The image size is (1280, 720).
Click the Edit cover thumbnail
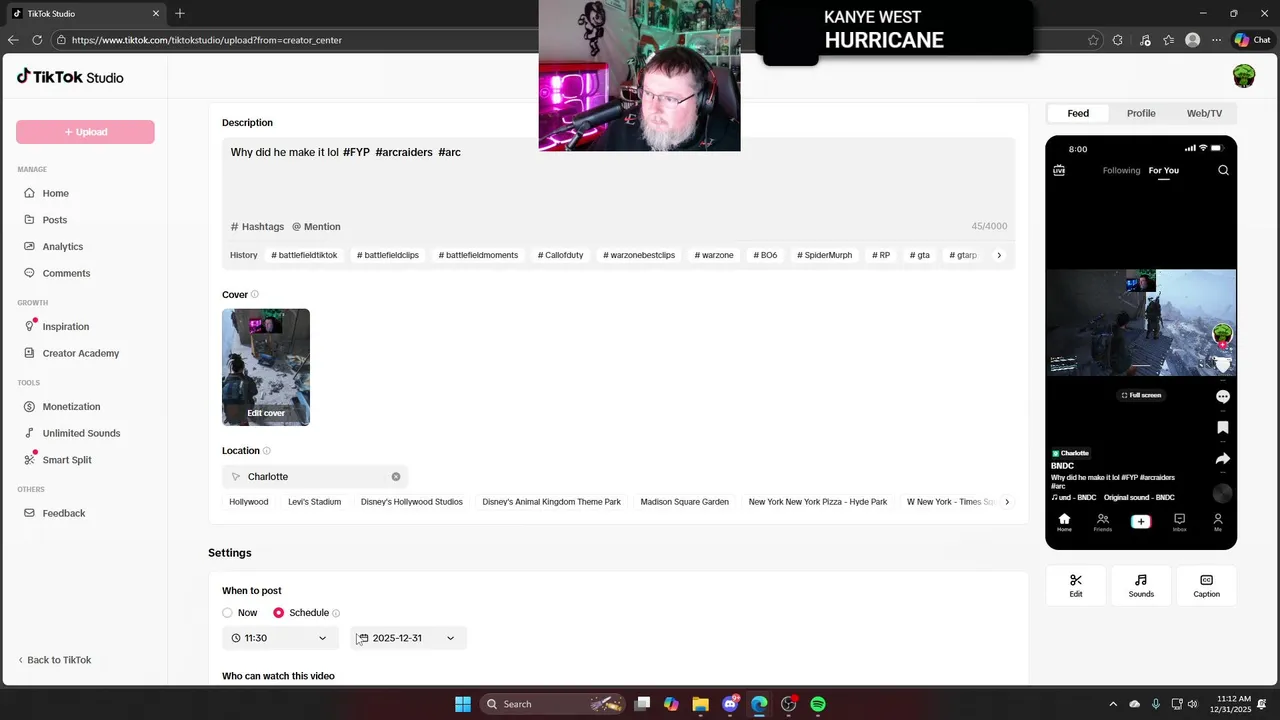[x=266, y=367]
